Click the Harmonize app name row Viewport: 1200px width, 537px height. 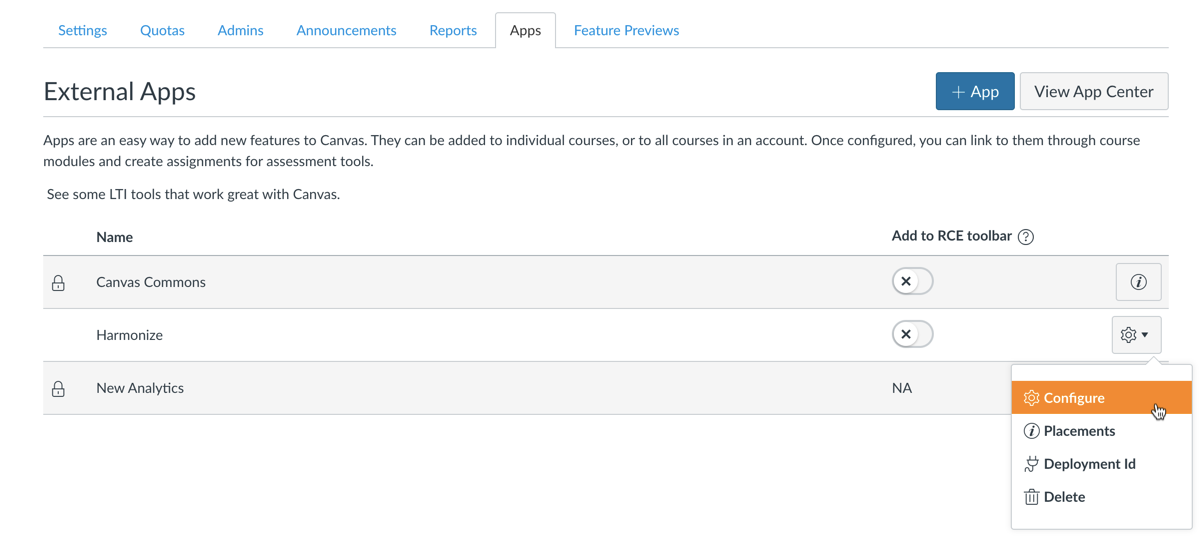(x=129, y=335)
